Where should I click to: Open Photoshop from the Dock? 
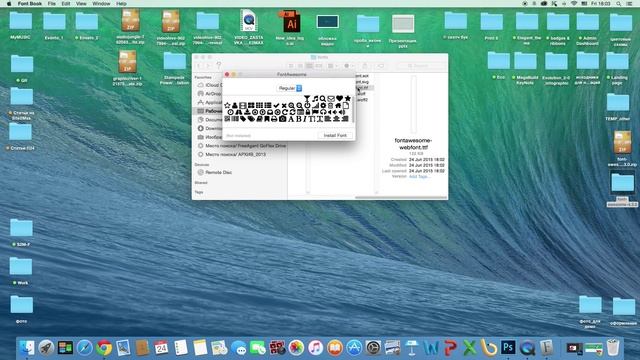pos(508,348)
